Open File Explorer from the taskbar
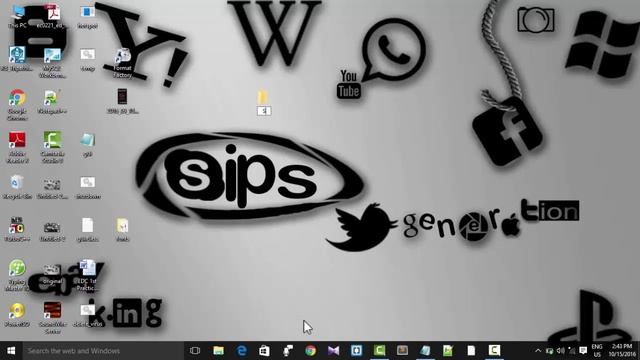This screenshot has width=640, height=360. pos(218,351)
